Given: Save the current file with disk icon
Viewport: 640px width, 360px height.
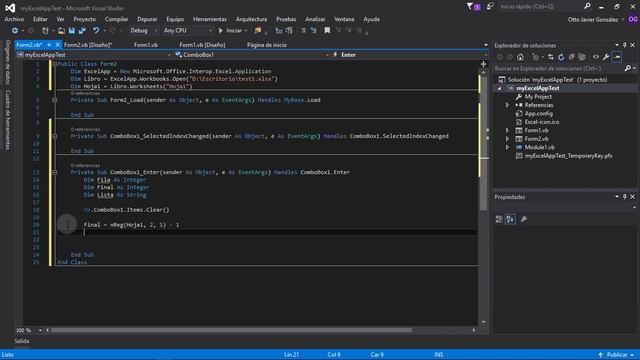Looking at the screenshot, I should (71, 31).
